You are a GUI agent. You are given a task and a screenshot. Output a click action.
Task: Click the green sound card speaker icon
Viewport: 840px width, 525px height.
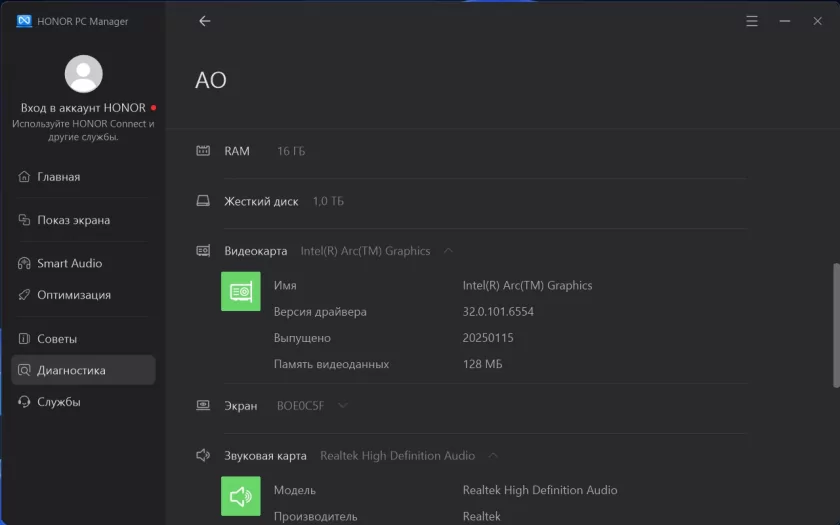pos(240,496)
